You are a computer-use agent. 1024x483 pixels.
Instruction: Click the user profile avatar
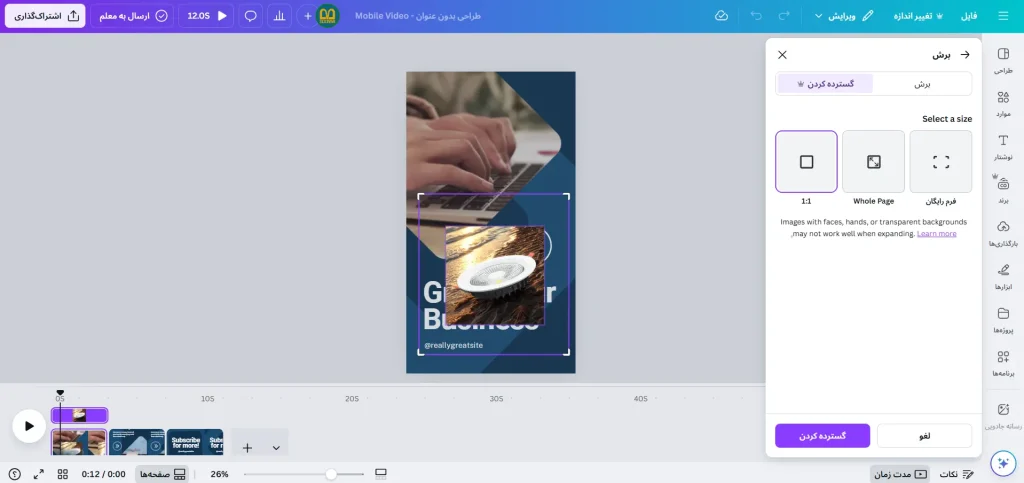[327, 16]
